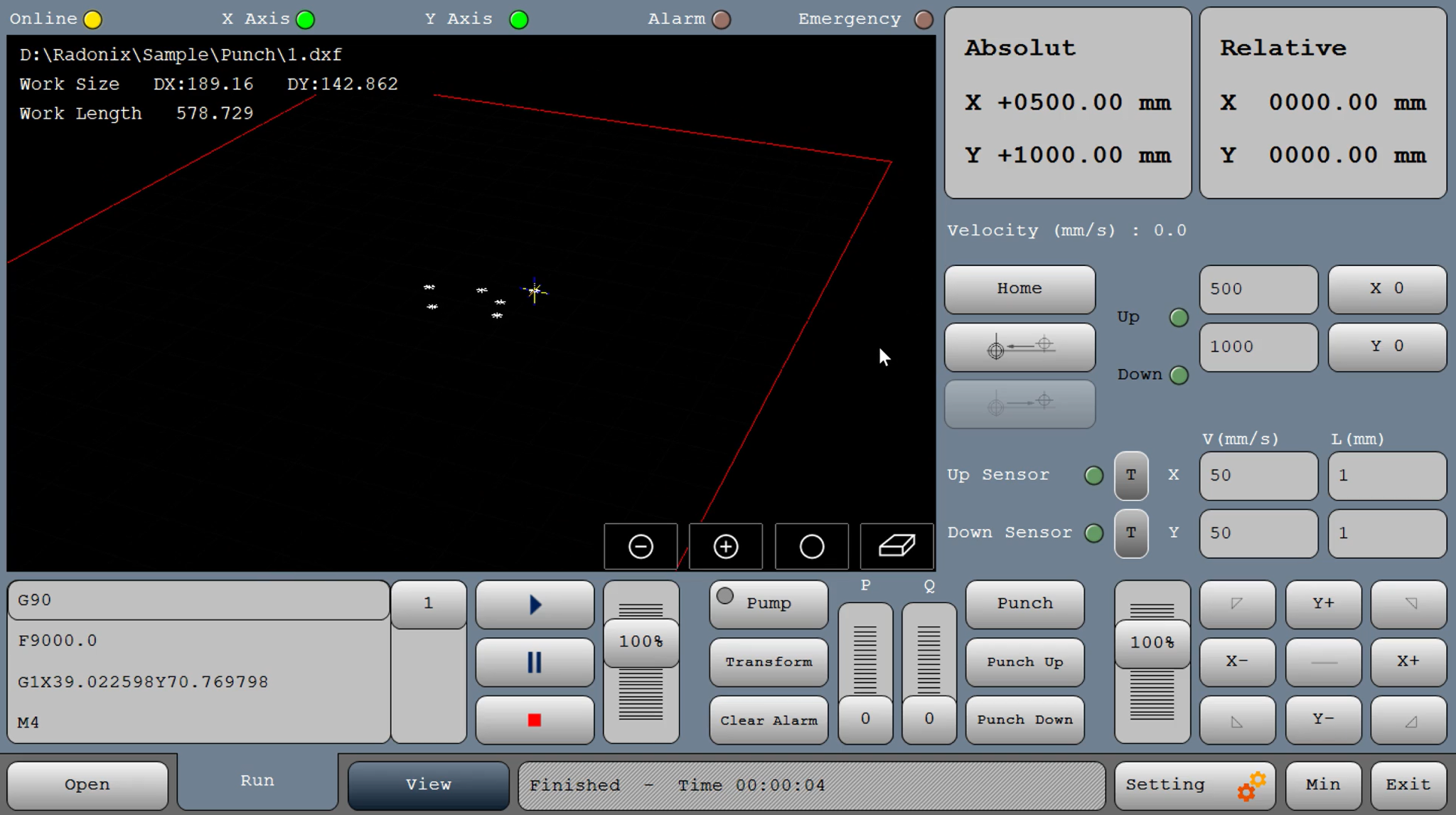Viewport: 1456px width, 815px height.
Task: Adjust the program speed 100% slider
Action: coord(641,642)
